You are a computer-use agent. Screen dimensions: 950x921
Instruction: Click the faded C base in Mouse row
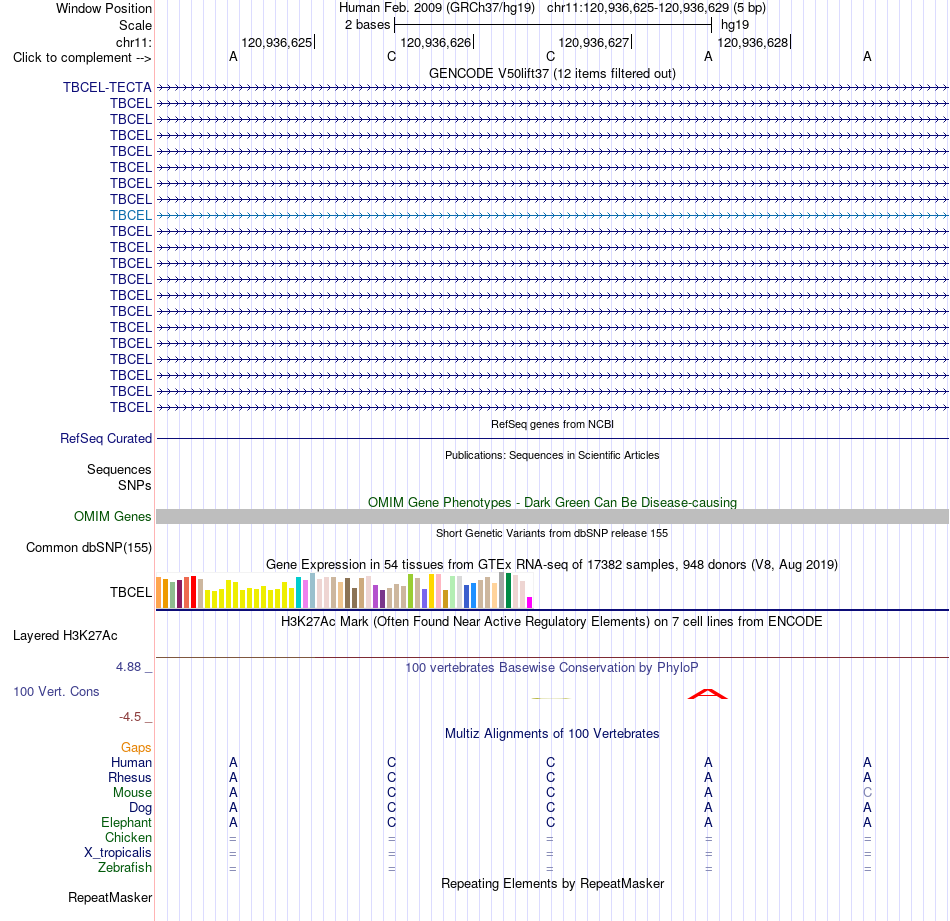tap(868, 793)
